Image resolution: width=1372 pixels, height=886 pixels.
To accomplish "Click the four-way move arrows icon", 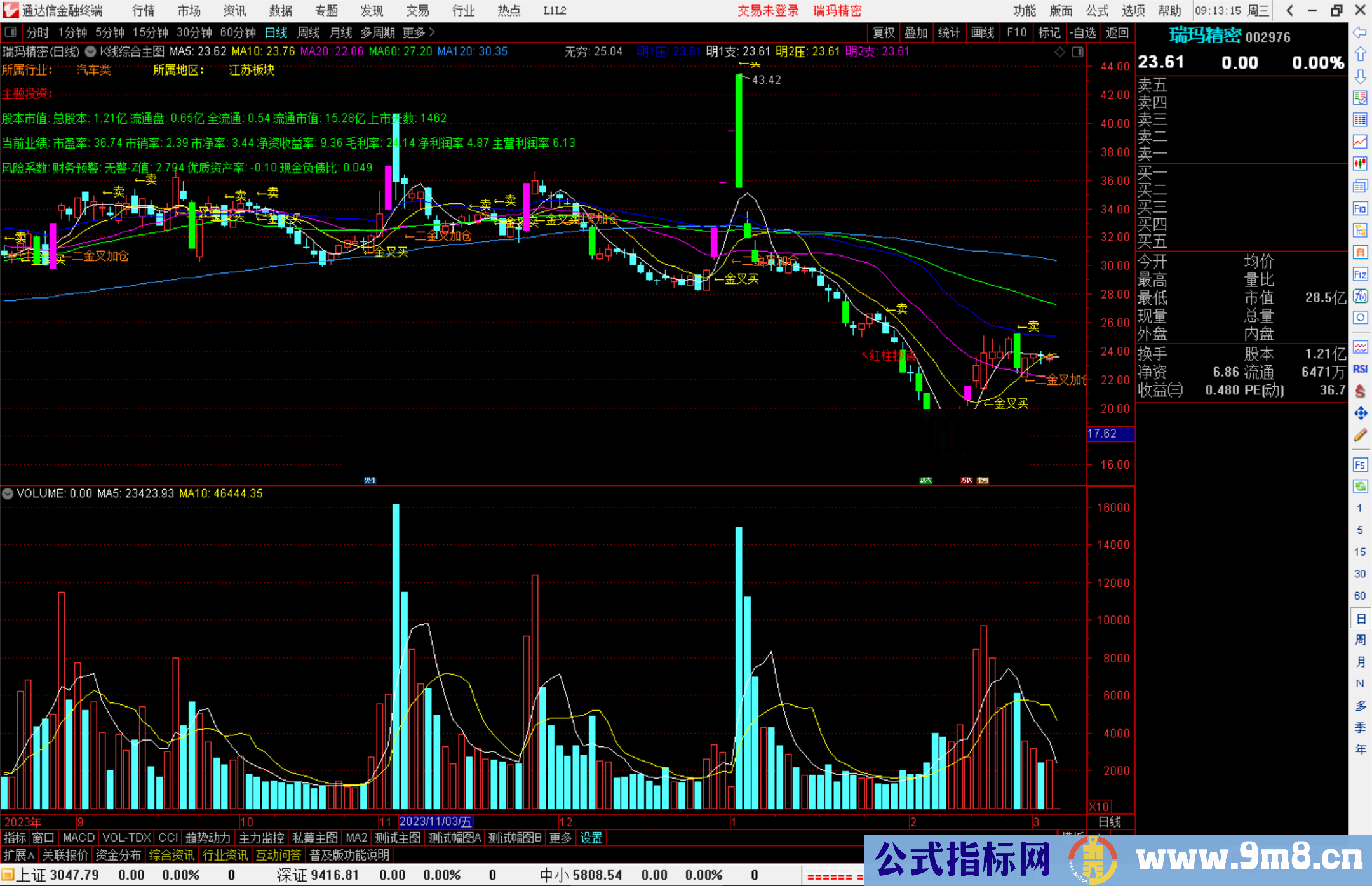I will tap(1360, 413).
